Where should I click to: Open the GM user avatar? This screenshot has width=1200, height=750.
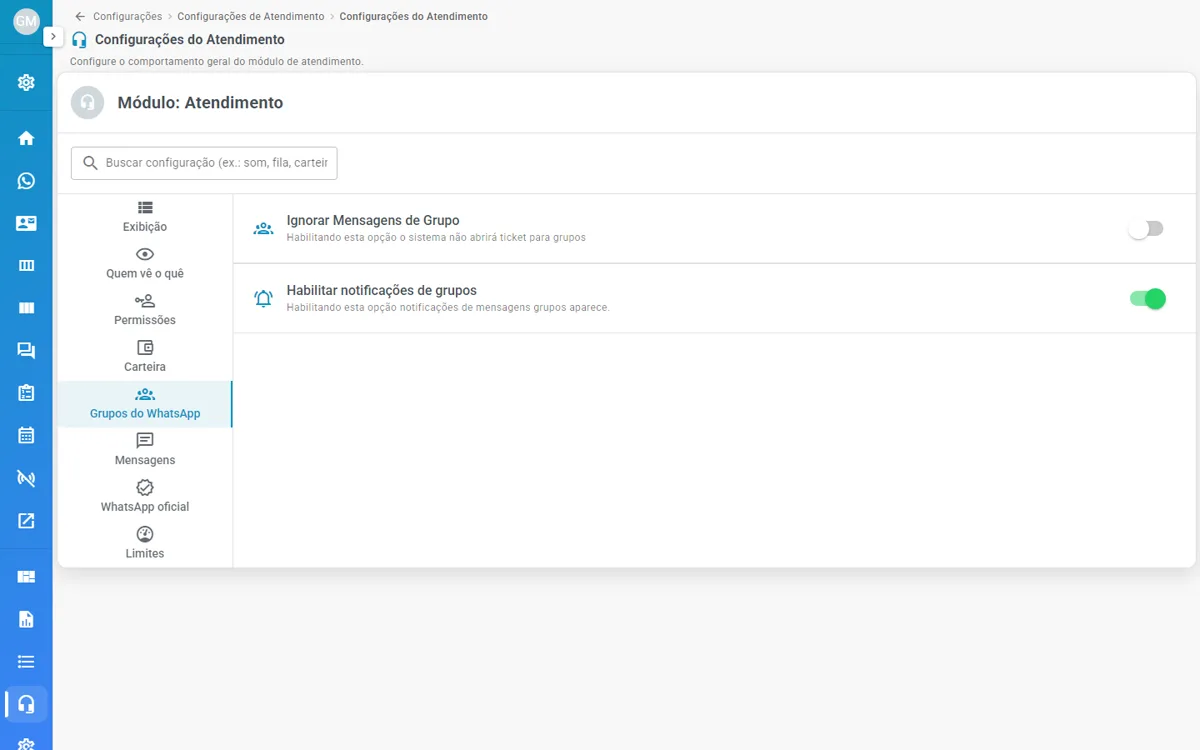pos(26,21)
